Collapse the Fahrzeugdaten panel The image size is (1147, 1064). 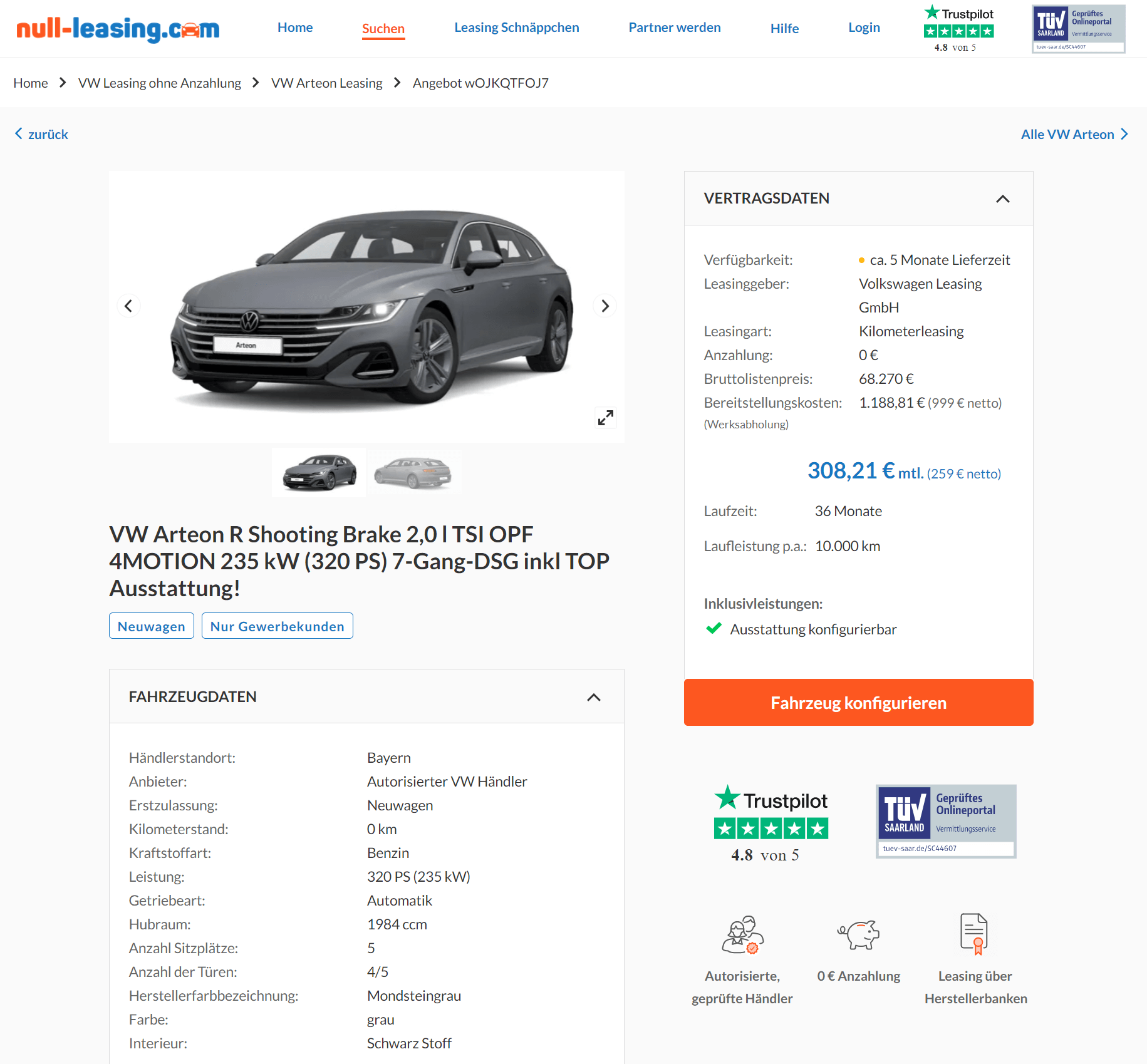pos(593,697)
